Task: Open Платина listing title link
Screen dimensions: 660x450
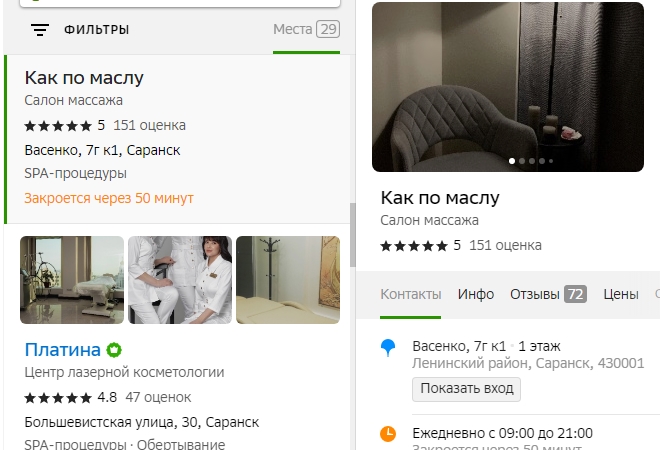Action: pos(62,350)
